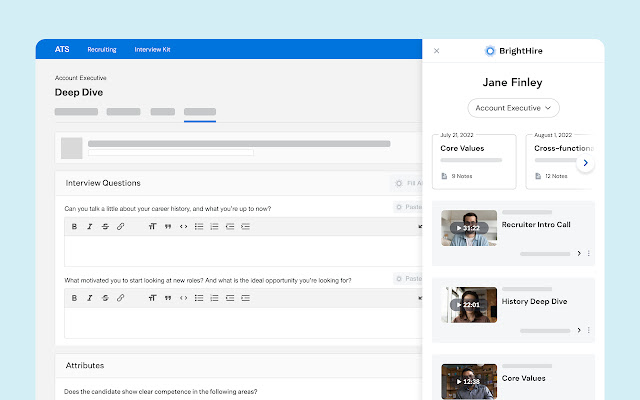Insert link in first question's editor
Screen dimensions: 640x400
(x=121, y=227)
